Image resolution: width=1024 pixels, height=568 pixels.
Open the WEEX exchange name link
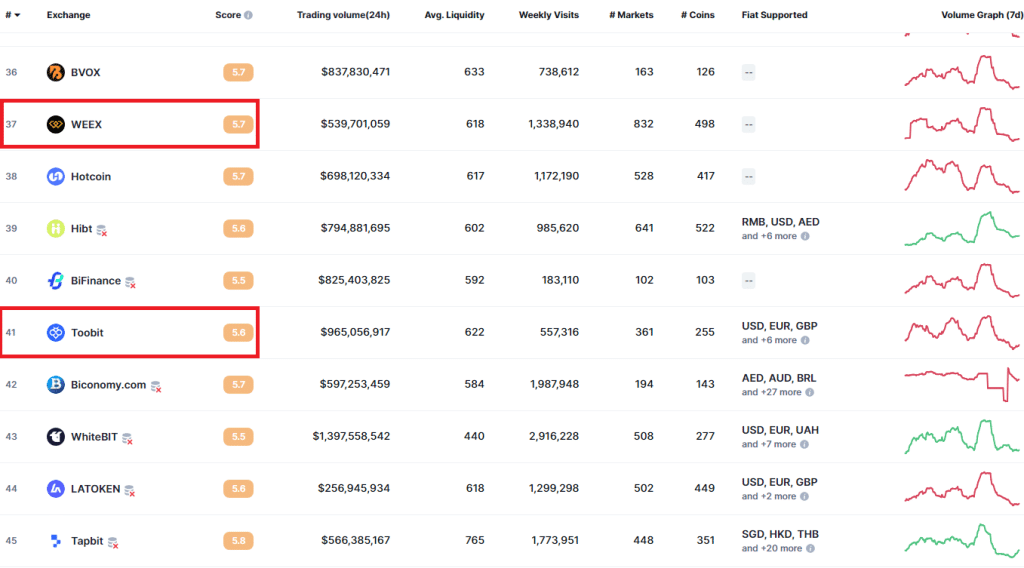86,125
